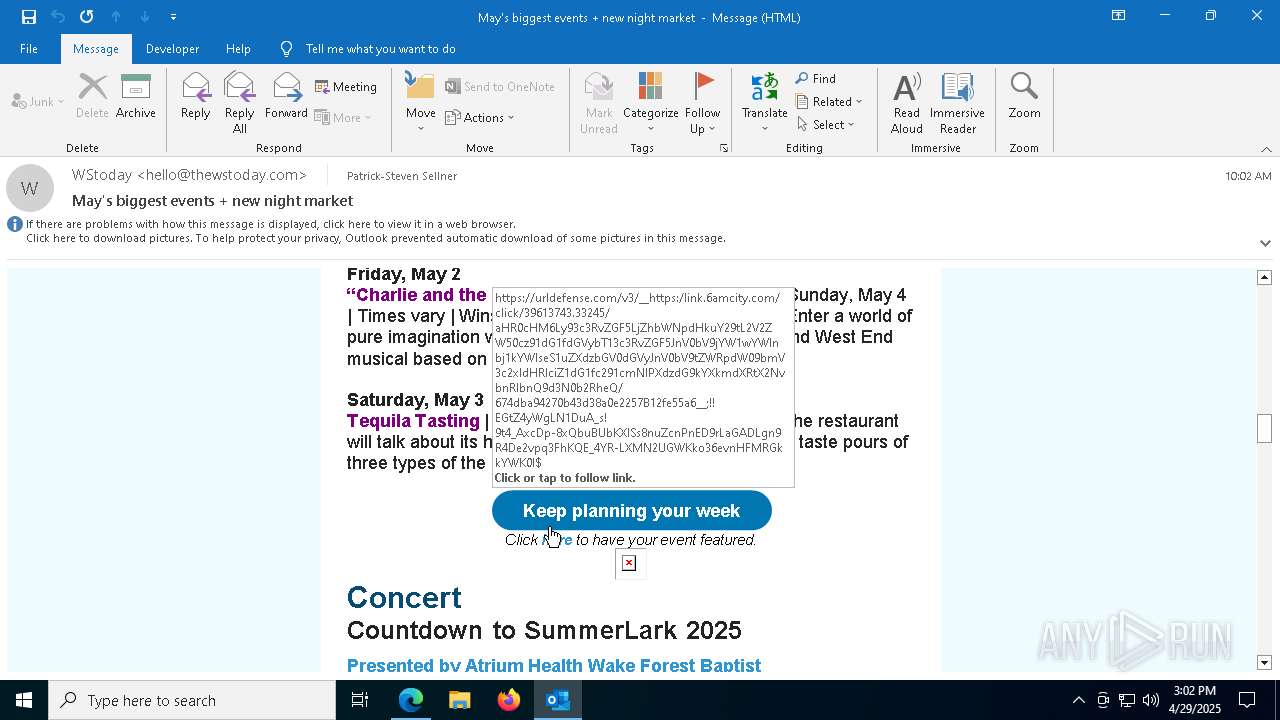Click Find in the Editing group
Screen dimensions: 1280x720
pyautogui.click(x=816, y=79)
